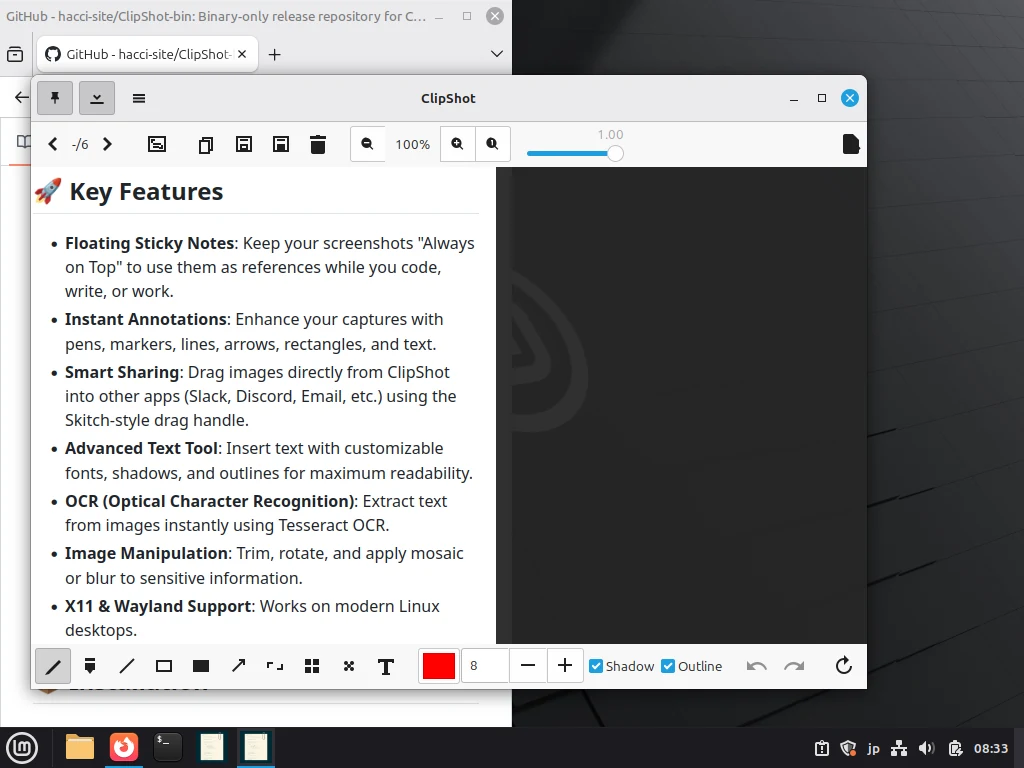Screen dimensions: 1024x768
Task: Select the Blur tool
Action: click(x=349, y=666)
